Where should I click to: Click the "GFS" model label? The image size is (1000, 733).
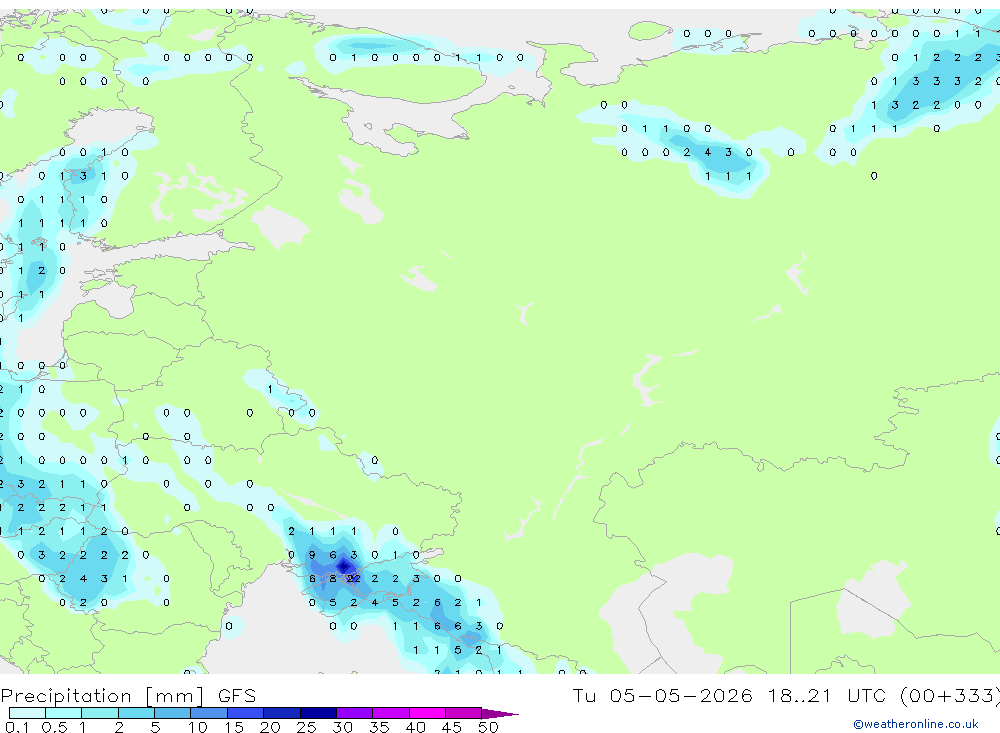tap(237, 695)
